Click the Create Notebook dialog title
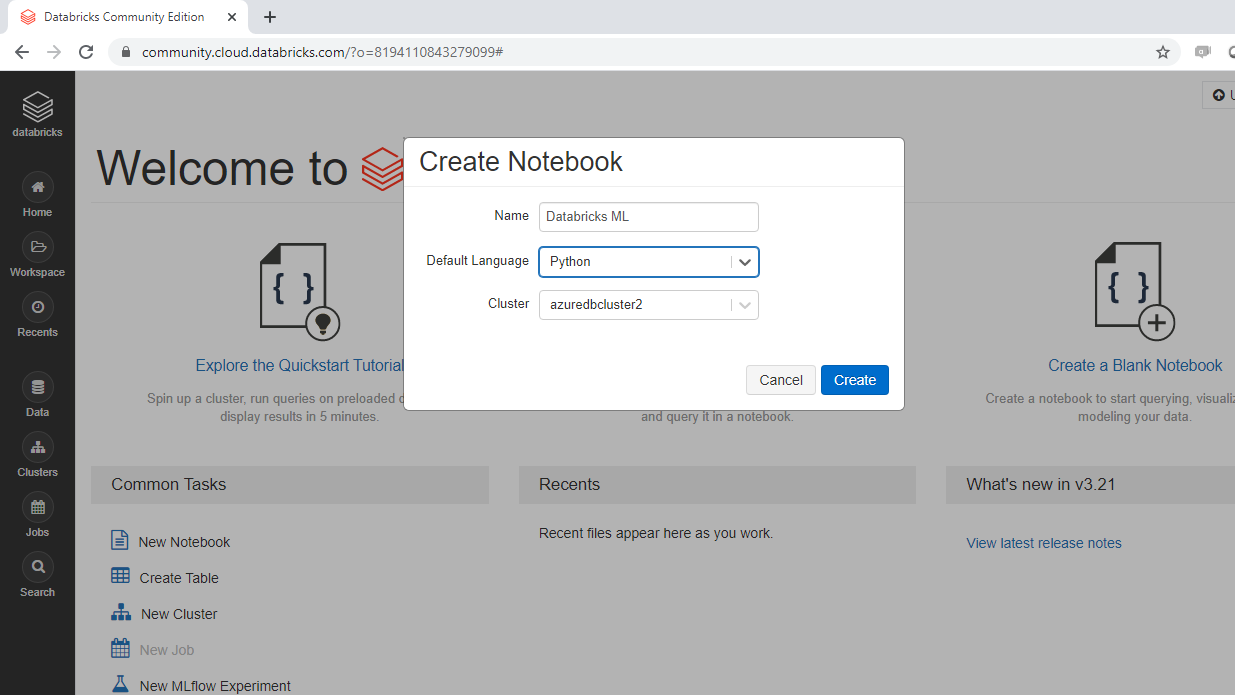1235x695 pixels. pyautogui.click(x=521, y=162)
